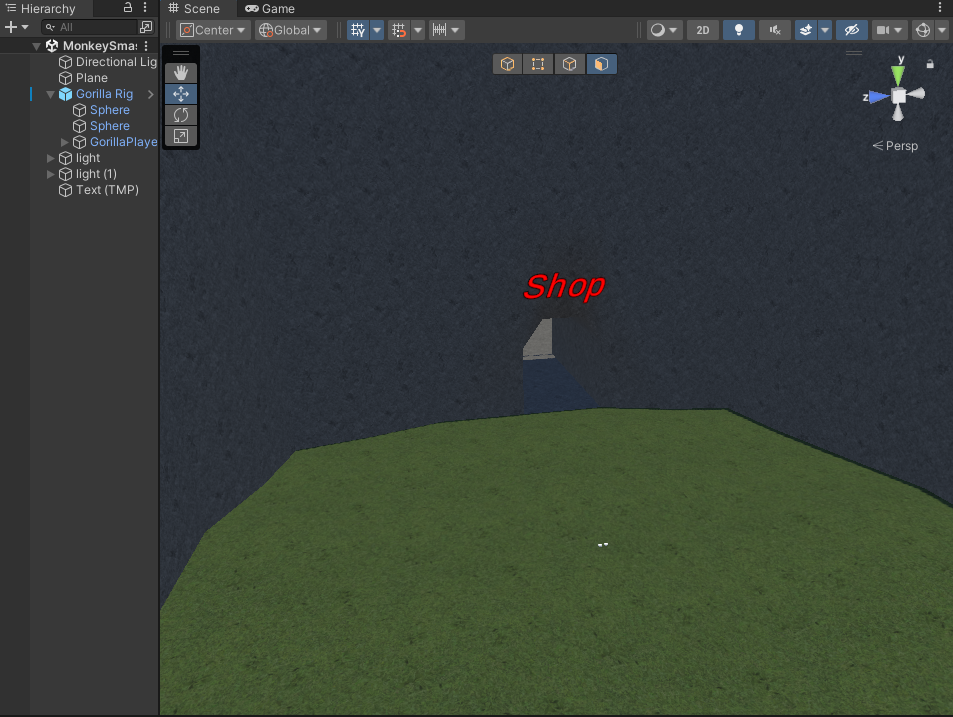Switch to the Game tab
The width and height of the screenshot is (953, 717).
click(270, 9)
